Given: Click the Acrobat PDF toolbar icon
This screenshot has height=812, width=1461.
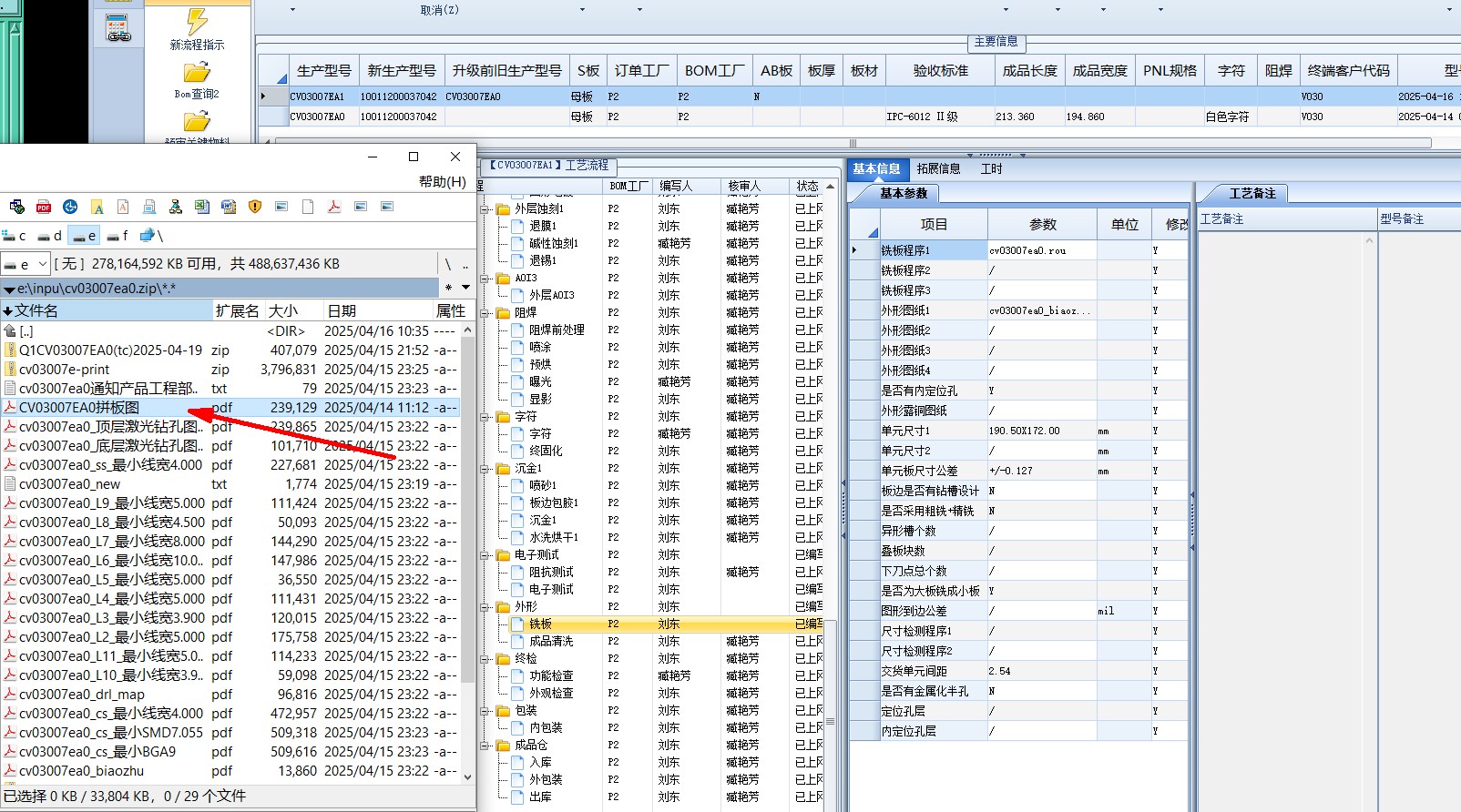Looking at the screenshot, I should [x=334, y=207].
